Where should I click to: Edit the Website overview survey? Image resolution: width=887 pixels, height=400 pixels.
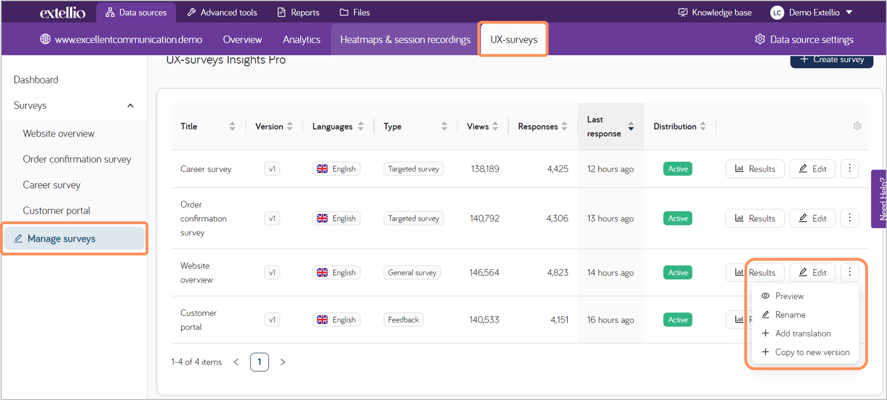[x=812, y=272]
